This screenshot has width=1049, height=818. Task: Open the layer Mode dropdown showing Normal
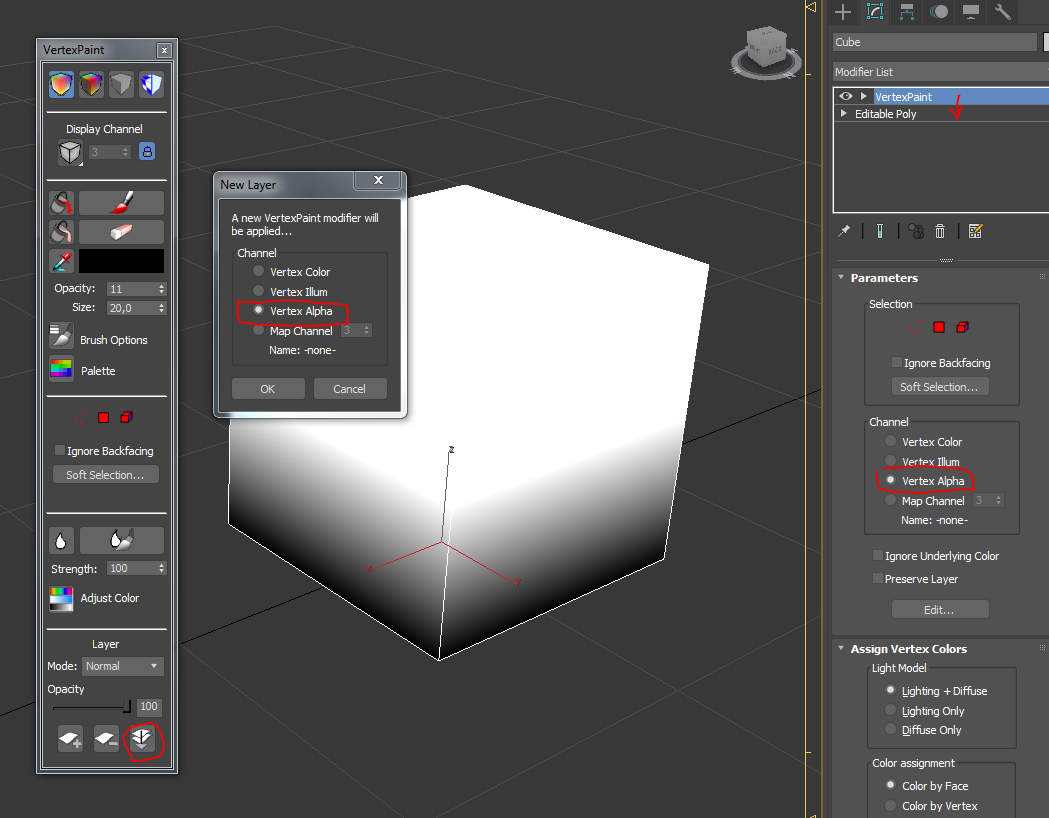click(122, 665)
